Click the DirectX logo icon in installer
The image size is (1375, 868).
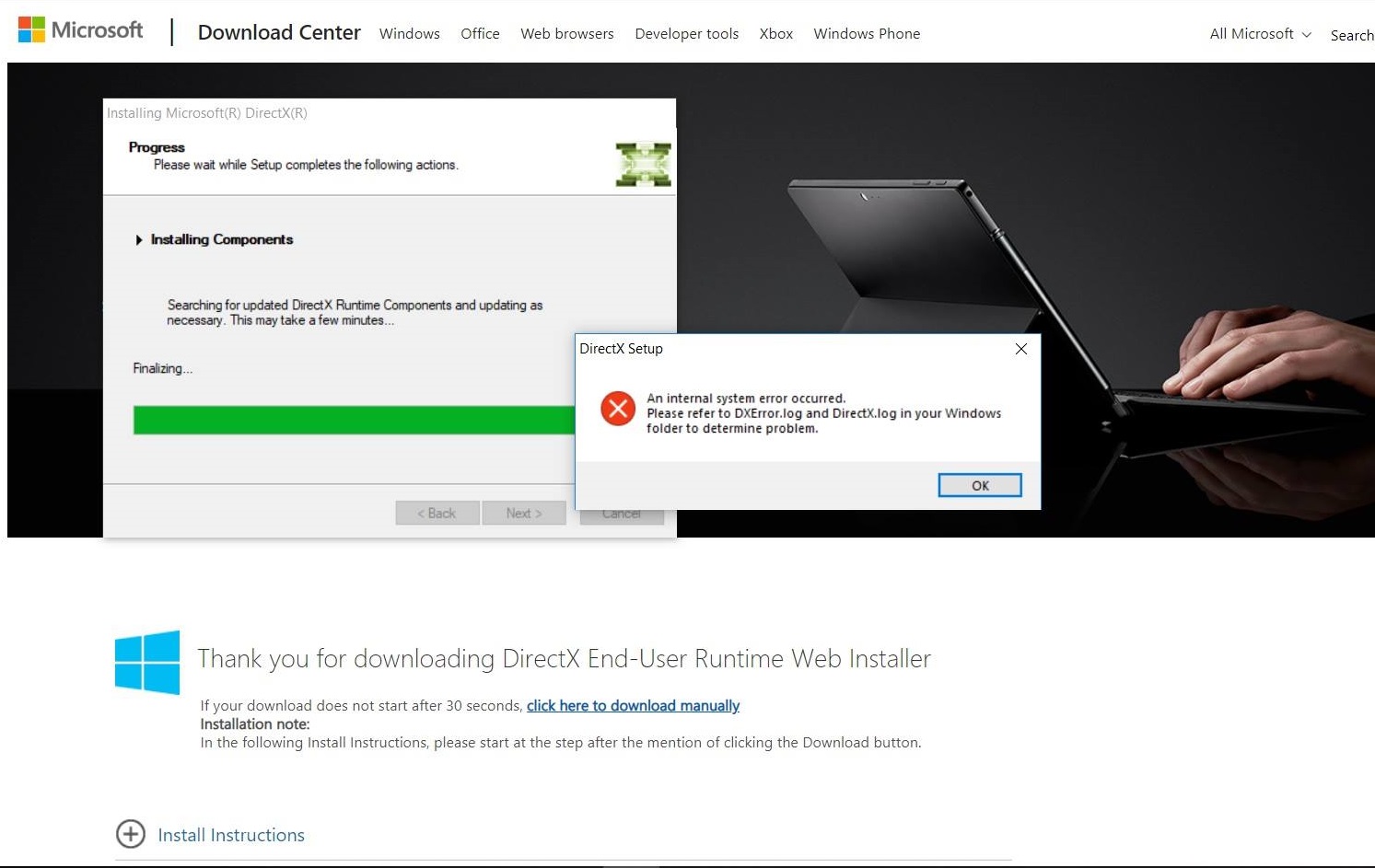pyautogui.click(x=643, y=165)
